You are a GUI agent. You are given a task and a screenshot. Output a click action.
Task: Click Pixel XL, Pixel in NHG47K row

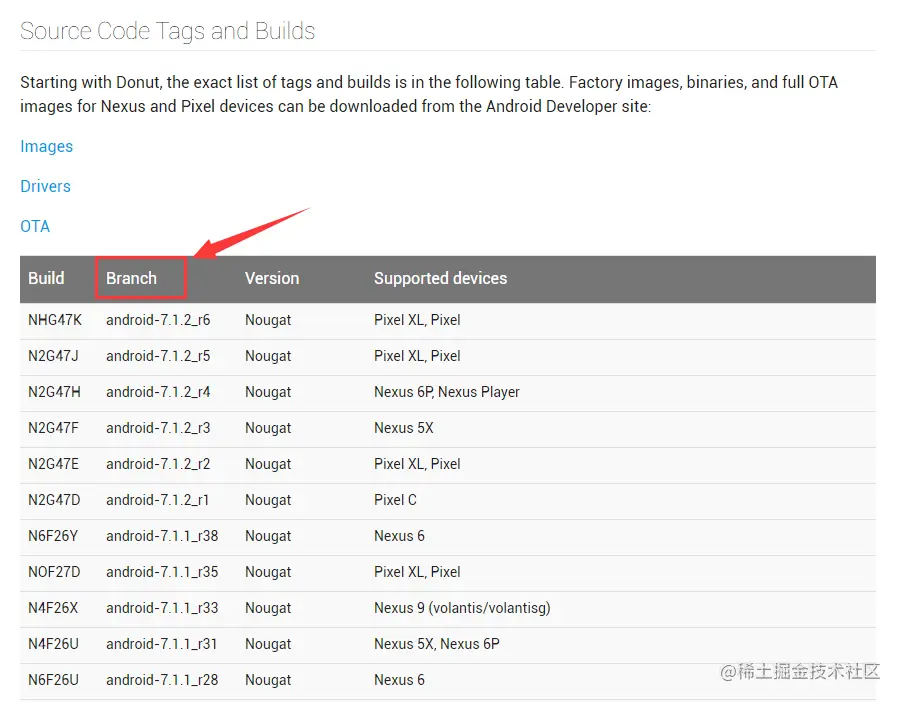[x=417, y=320]
